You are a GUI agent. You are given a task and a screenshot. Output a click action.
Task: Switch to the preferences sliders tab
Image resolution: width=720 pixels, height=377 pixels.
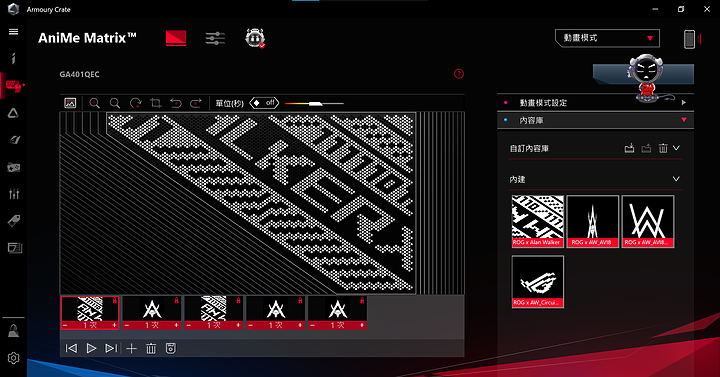tap(215, 38)
